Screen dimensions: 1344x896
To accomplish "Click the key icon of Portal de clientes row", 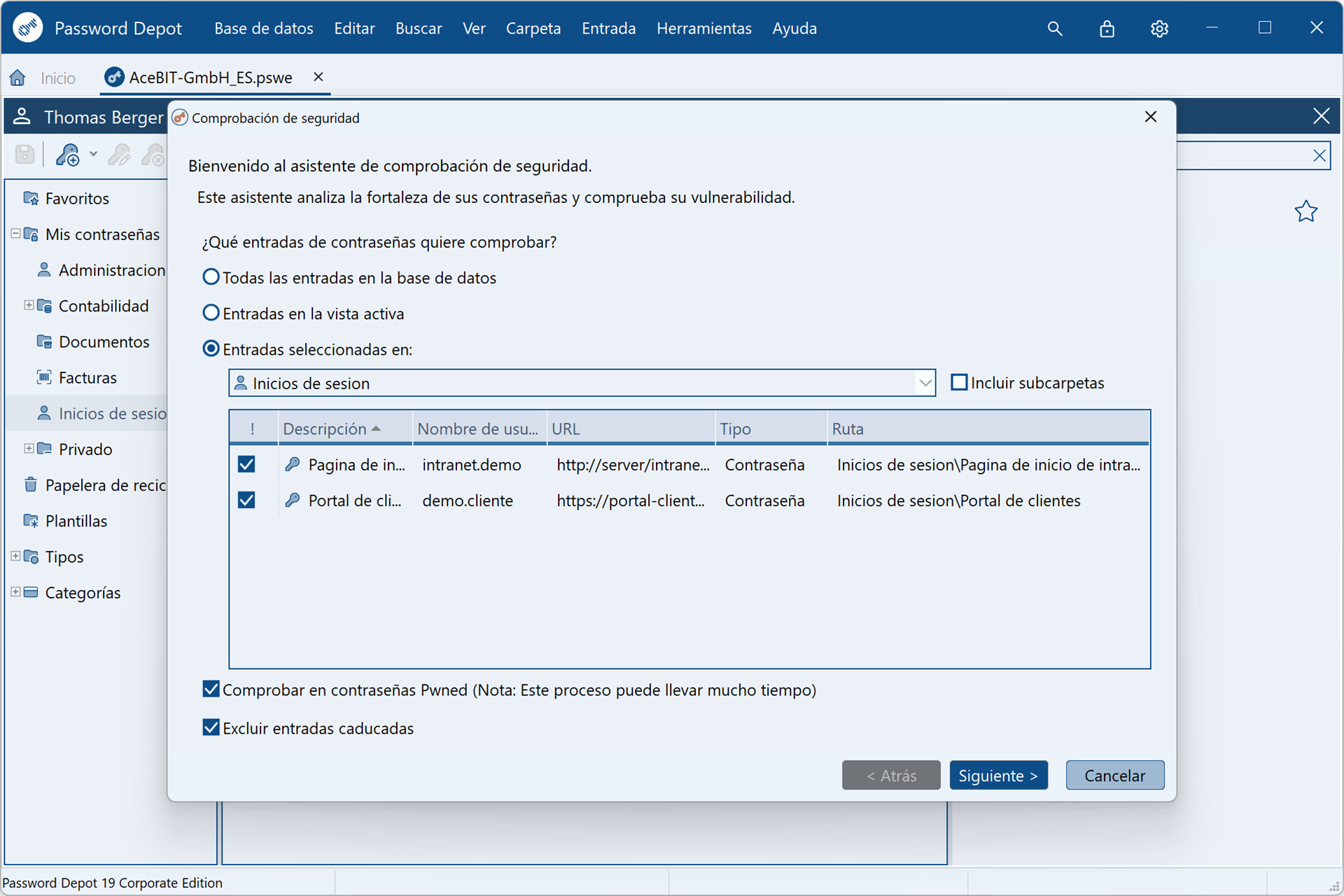I will coord(293,500).
